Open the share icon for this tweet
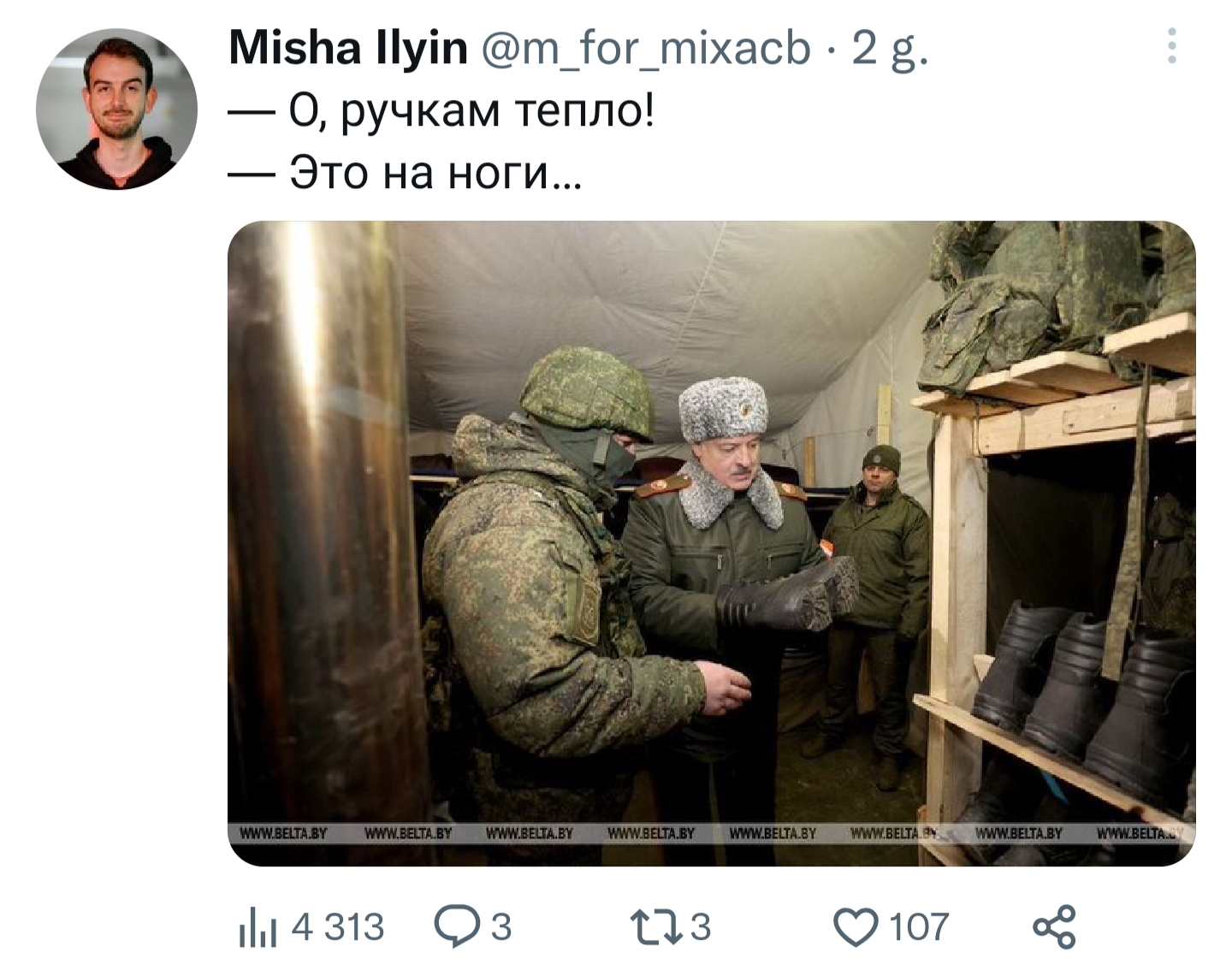 [x=1054, y=926]
